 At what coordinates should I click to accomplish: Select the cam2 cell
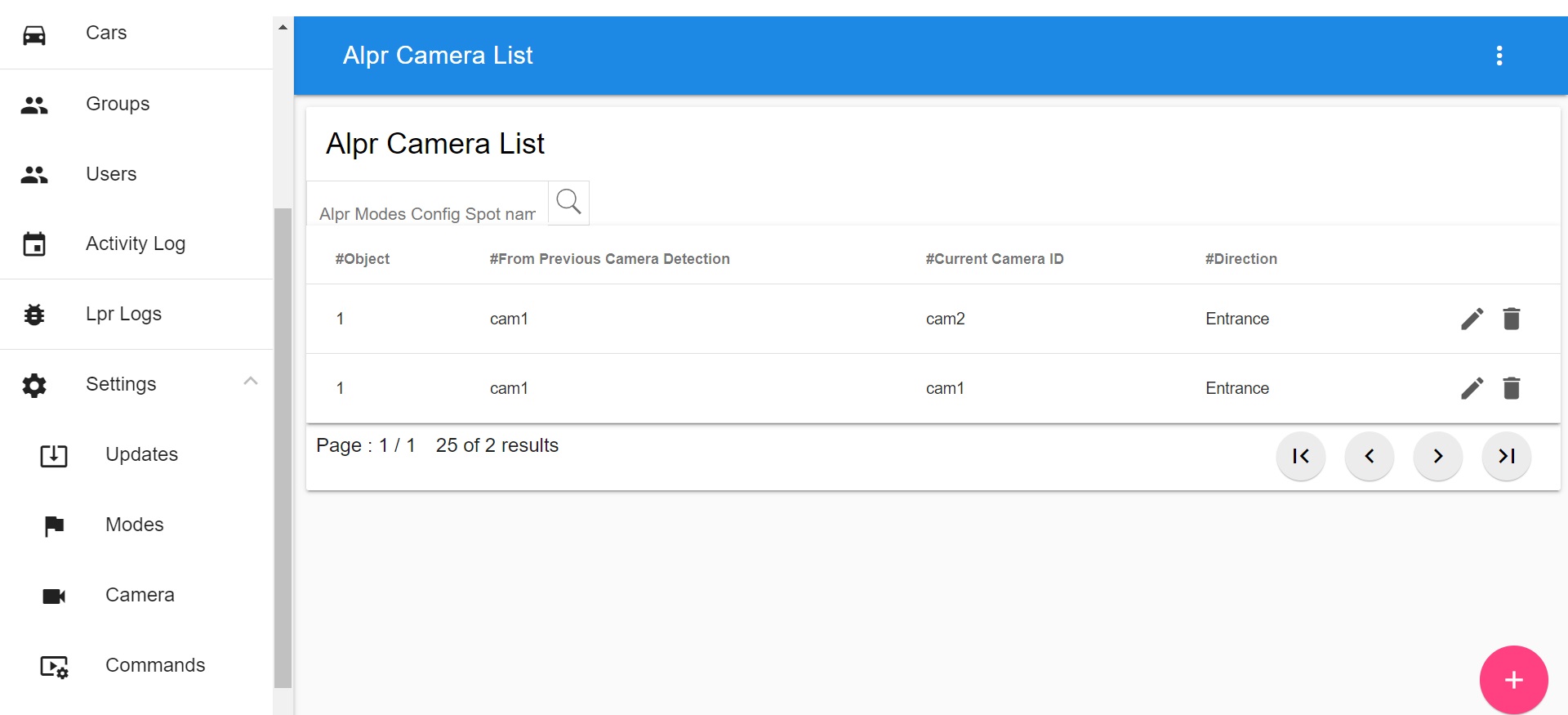[945, 319]
